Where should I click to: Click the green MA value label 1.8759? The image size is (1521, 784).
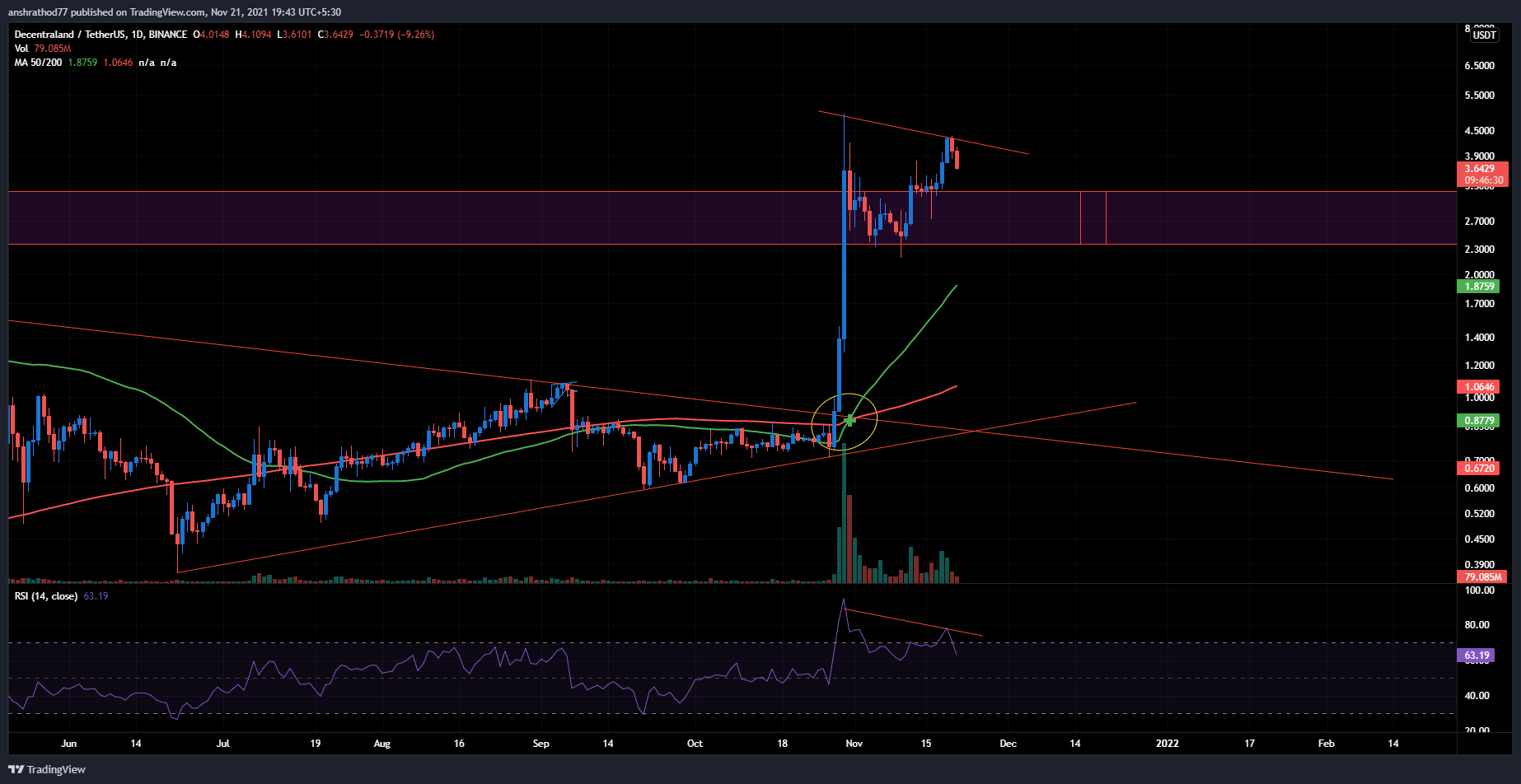point(1478,287)
